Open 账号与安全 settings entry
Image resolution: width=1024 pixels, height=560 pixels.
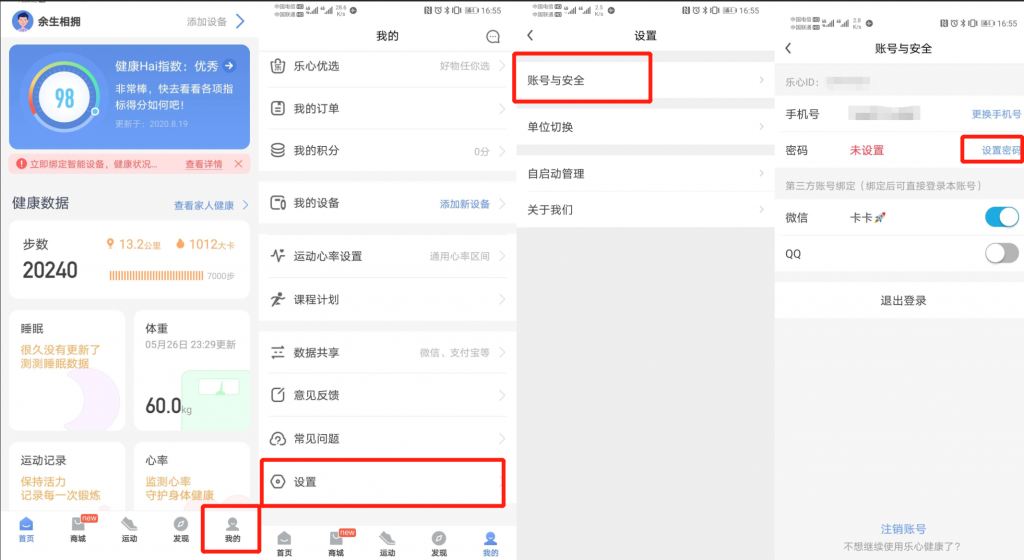(x=645, y=80)
